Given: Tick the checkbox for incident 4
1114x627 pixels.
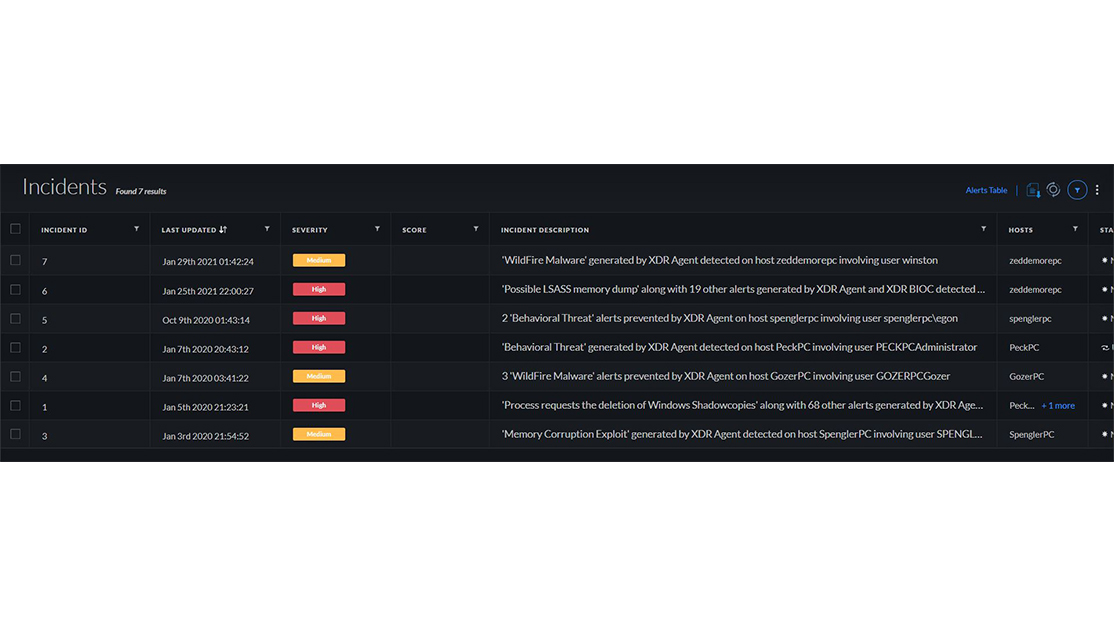Looking at the screenshot, I should click(15, 376).
